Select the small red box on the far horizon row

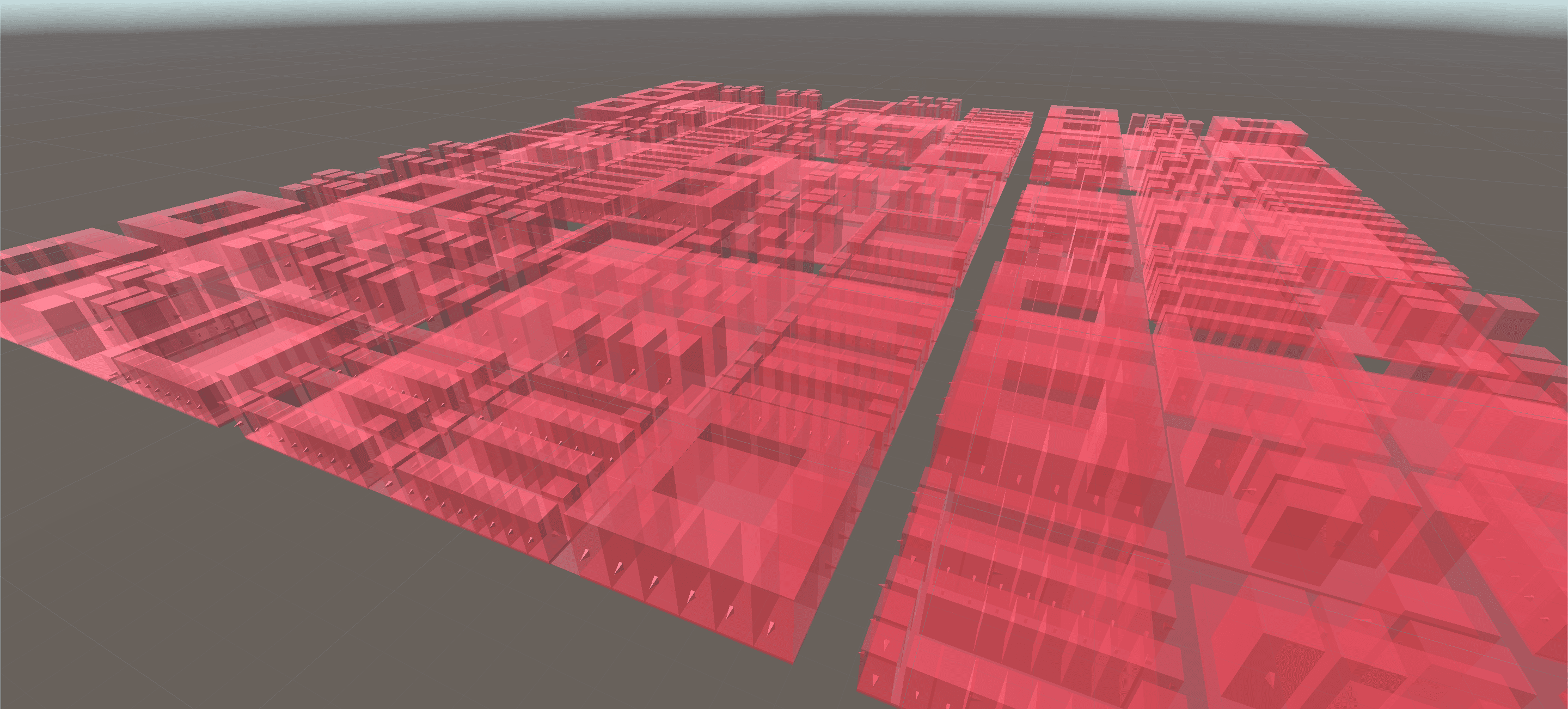(791, 97)
